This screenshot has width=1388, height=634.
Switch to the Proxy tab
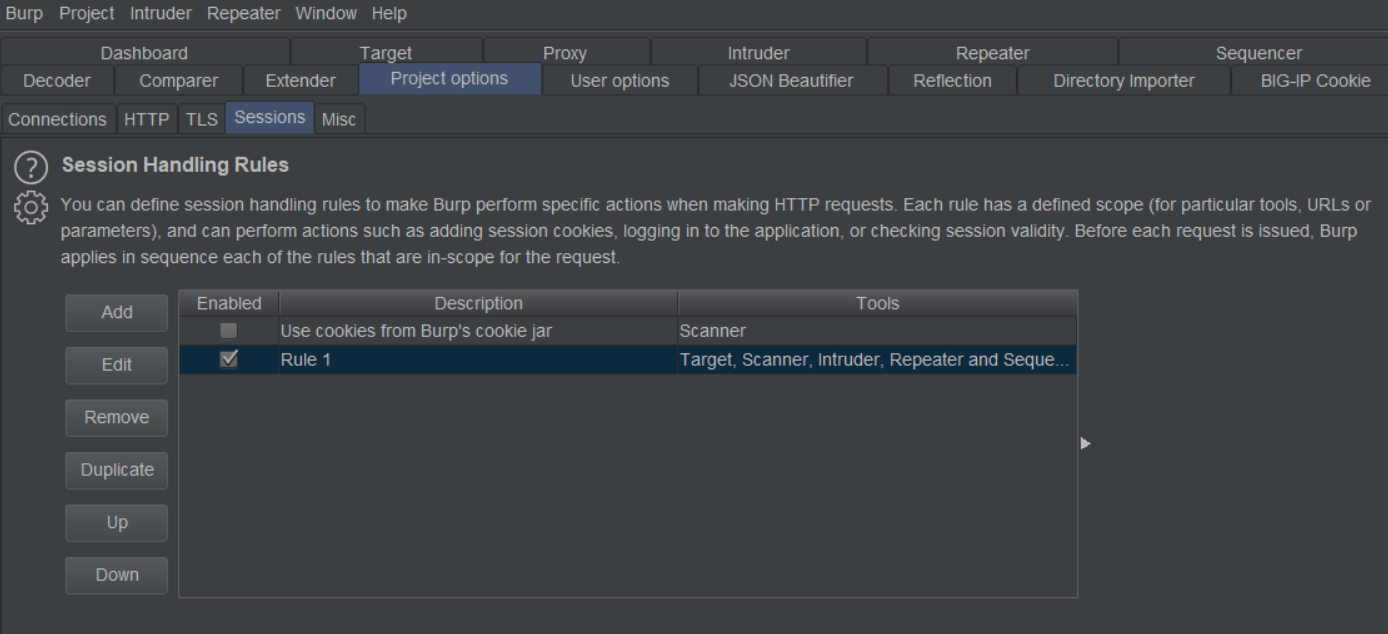pos(565,53)
